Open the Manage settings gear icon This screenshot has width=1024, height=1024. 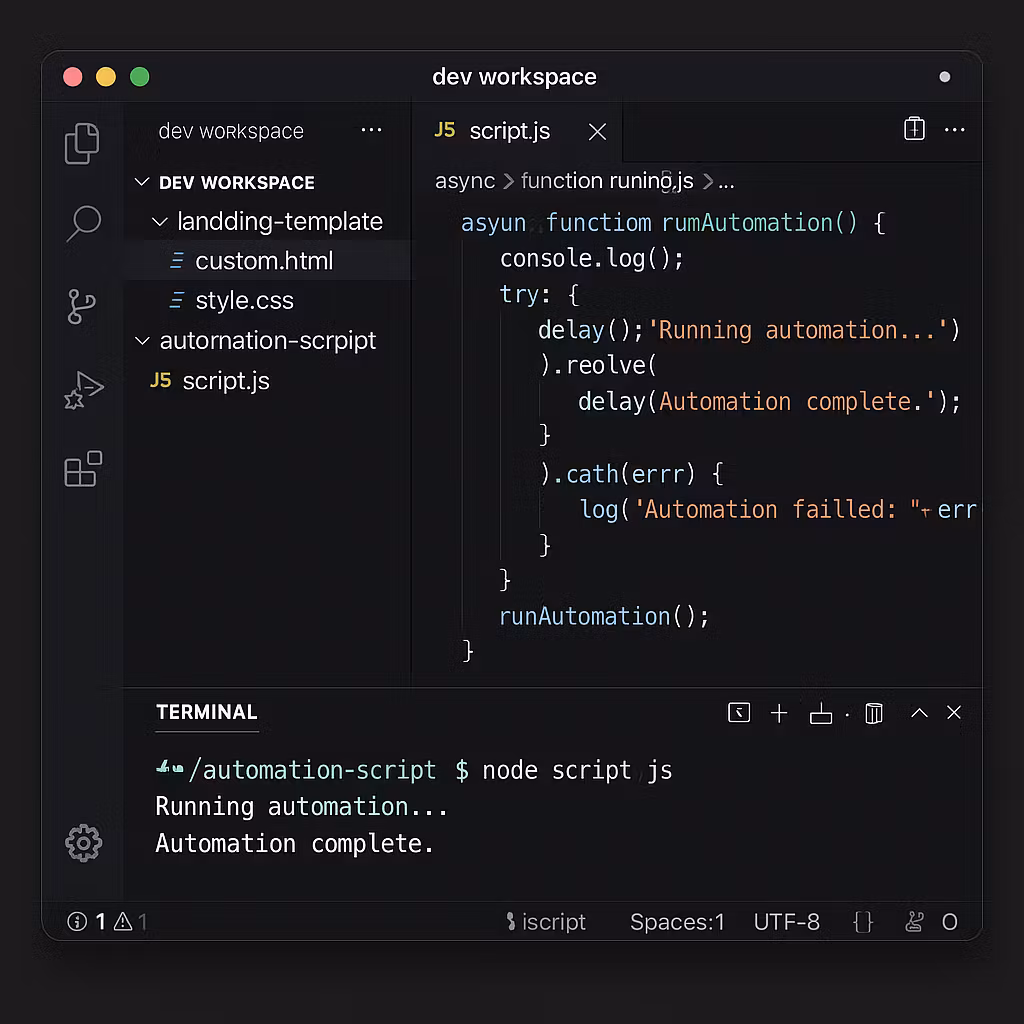pyautogui.click(x=83, y=843)
